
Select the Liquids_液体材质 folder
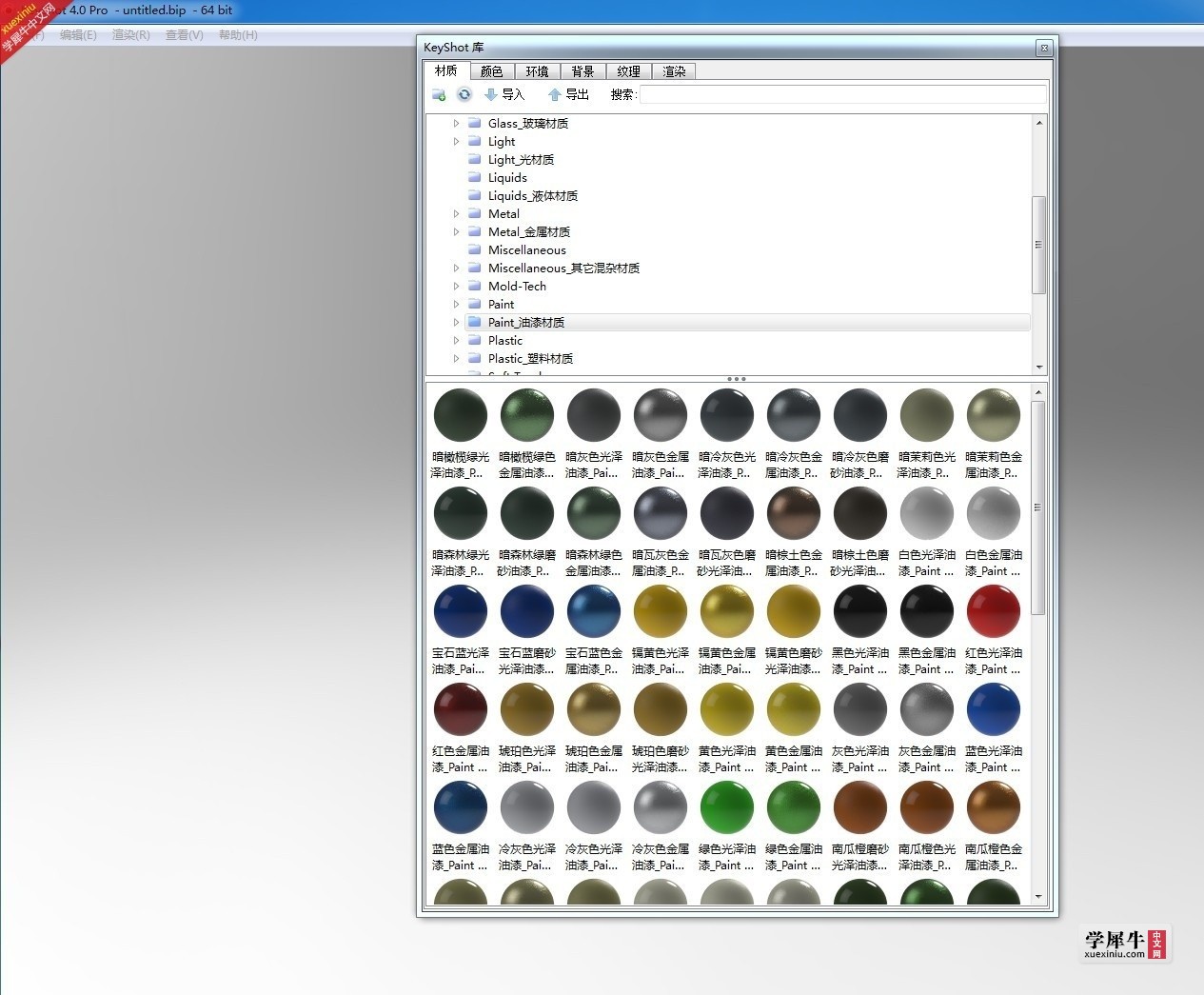coord(533,196)
